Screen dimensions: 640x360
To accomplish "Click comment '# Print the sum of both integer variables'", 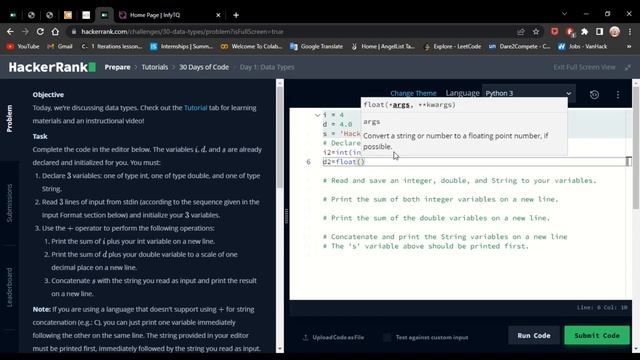I will pos(440,199).
